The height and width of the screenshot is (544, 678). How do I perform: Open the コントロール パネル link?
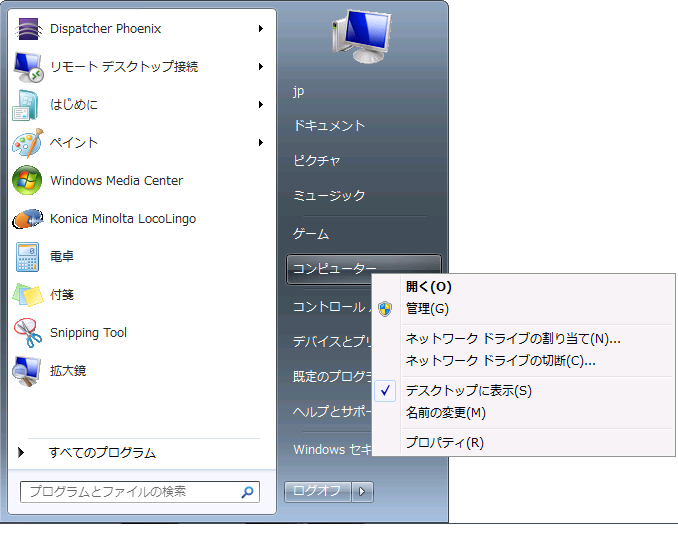[x=332, y=307]
